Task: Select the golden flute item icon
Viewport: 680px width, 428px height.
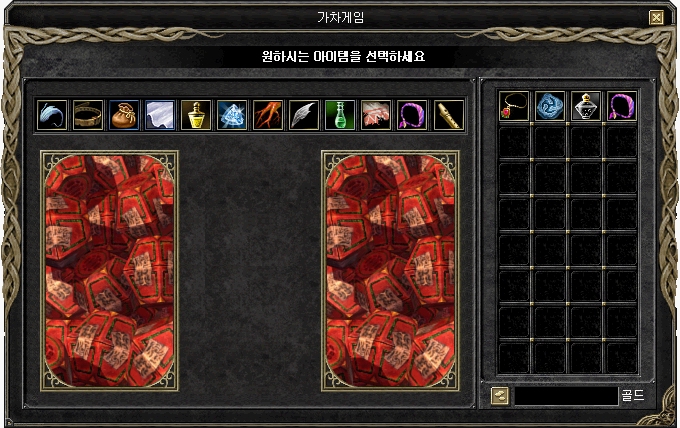Action: pyautogui.click(x=449, y=115)
